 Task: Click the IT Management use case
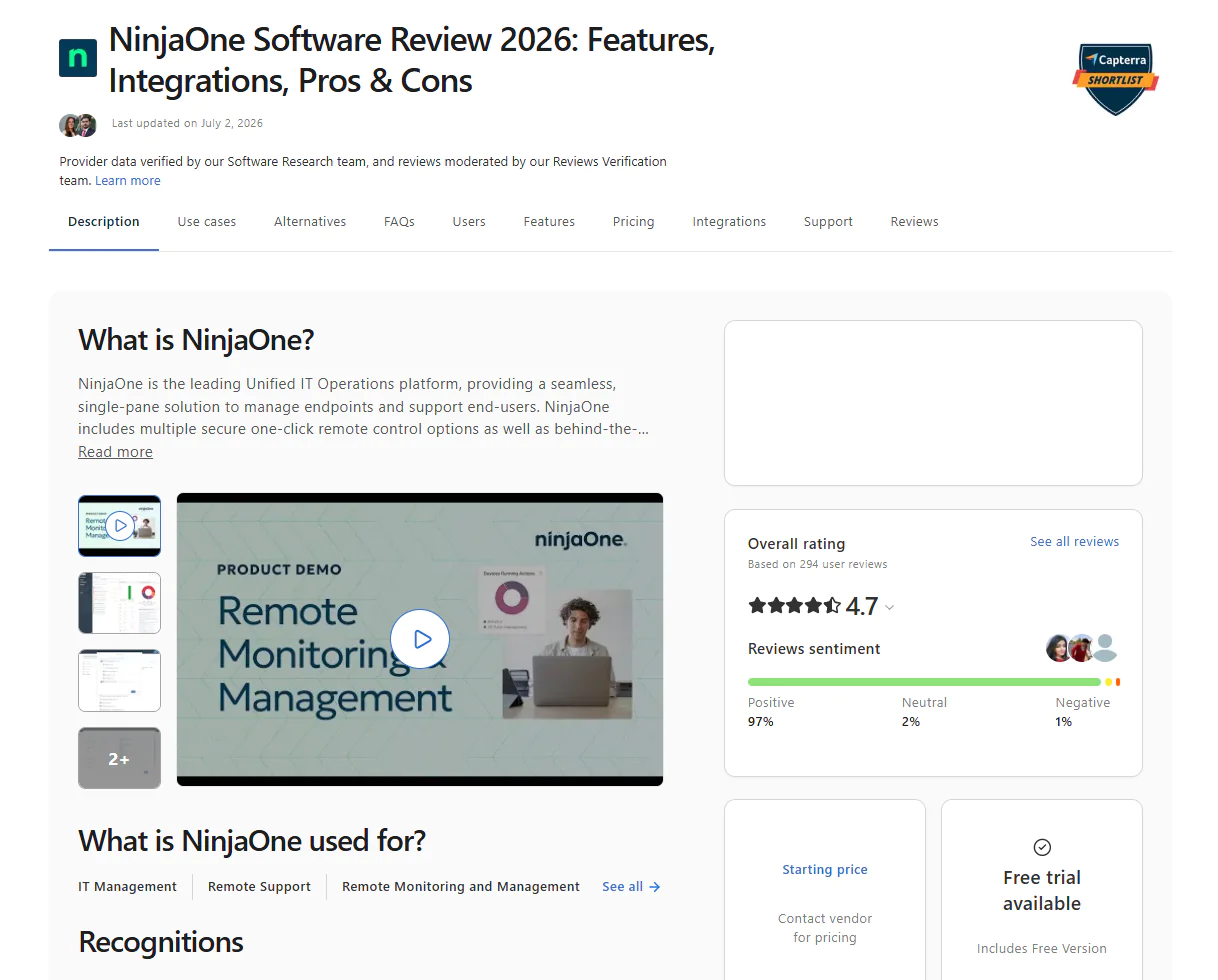(128, 887)
